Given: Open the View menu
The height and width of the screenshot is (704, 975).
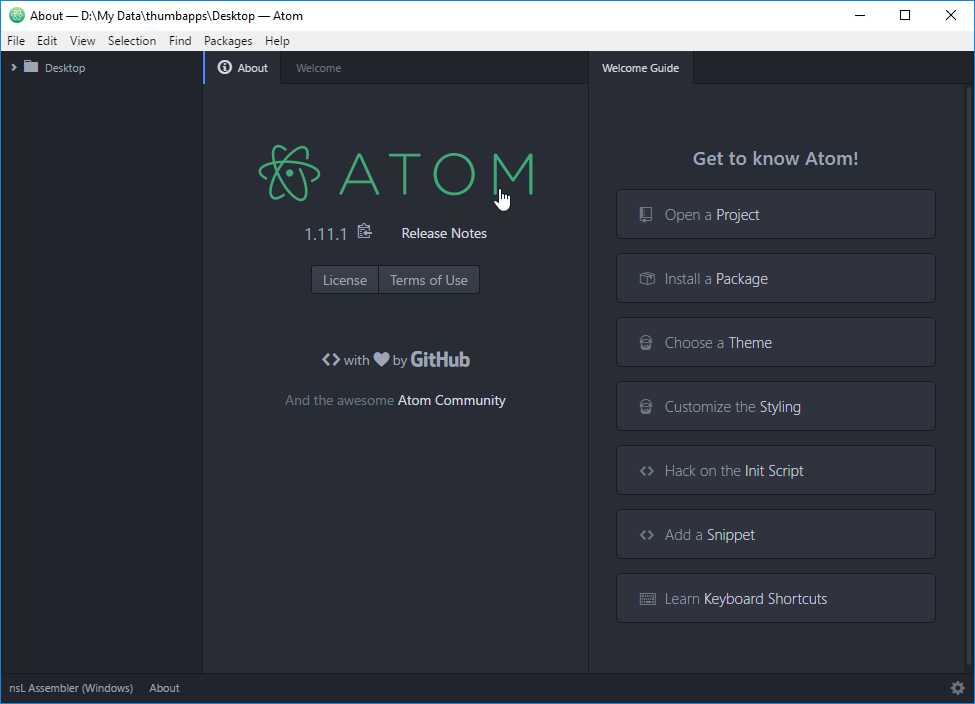Looking at the screenshot, I should [x=82, y=40].
